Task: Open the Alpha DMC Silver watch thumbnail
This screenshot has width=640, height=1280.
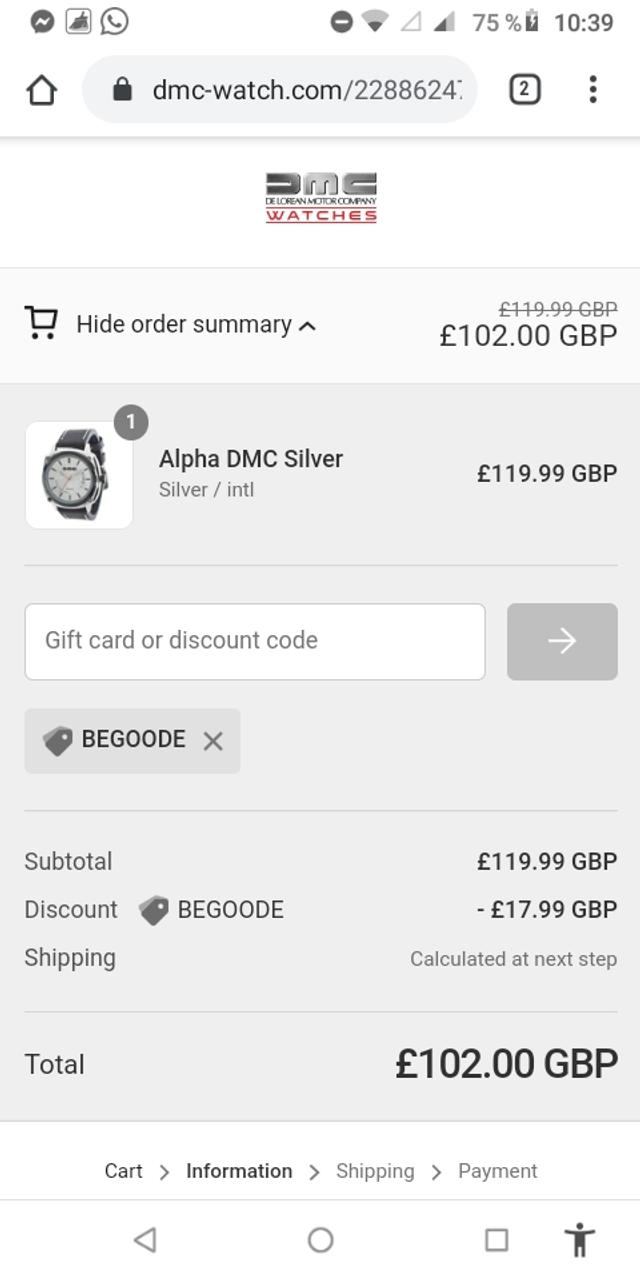Action: (x=79, y=475)
